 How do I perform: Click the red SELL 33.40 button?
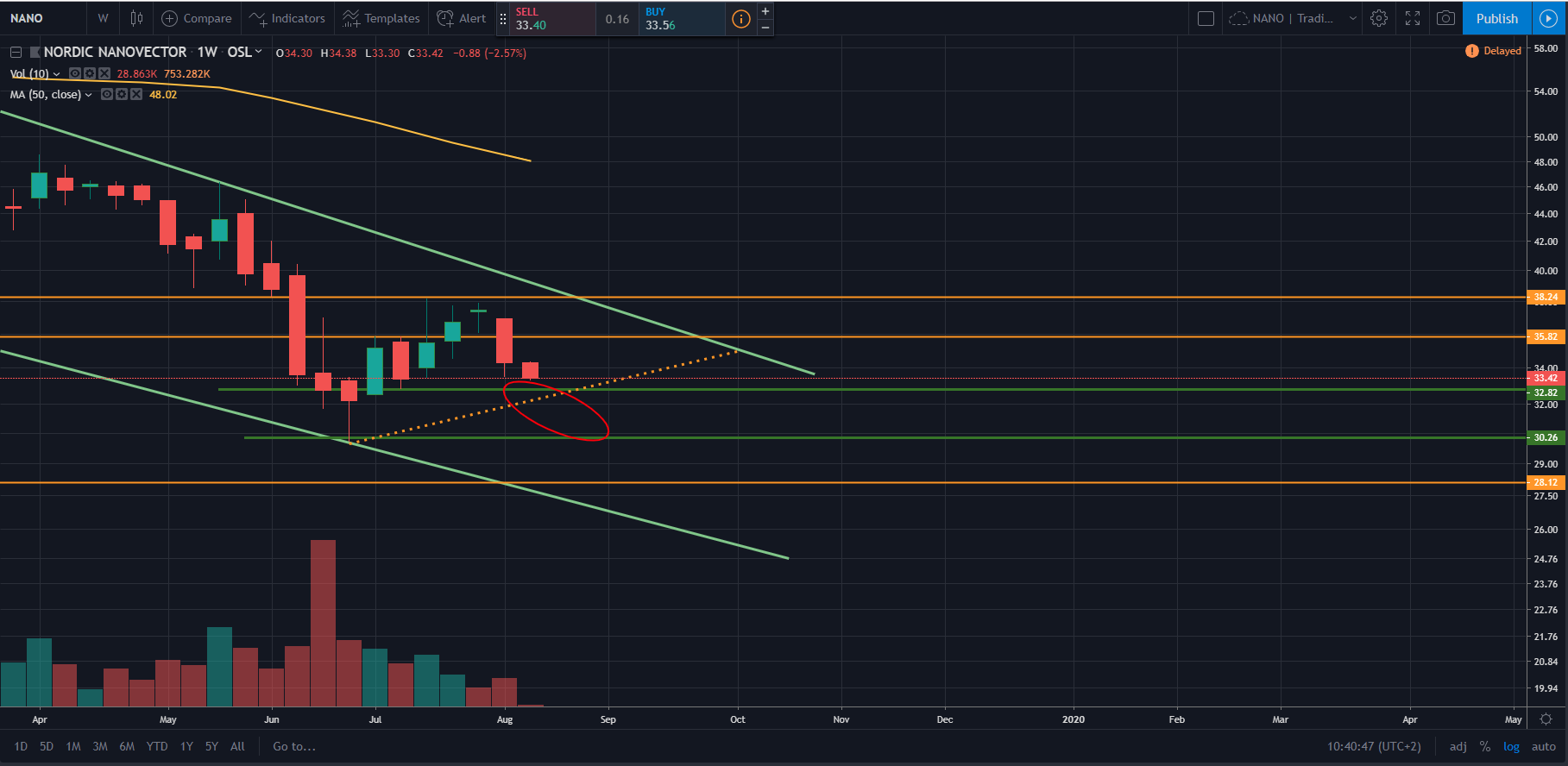coord(552,18)
